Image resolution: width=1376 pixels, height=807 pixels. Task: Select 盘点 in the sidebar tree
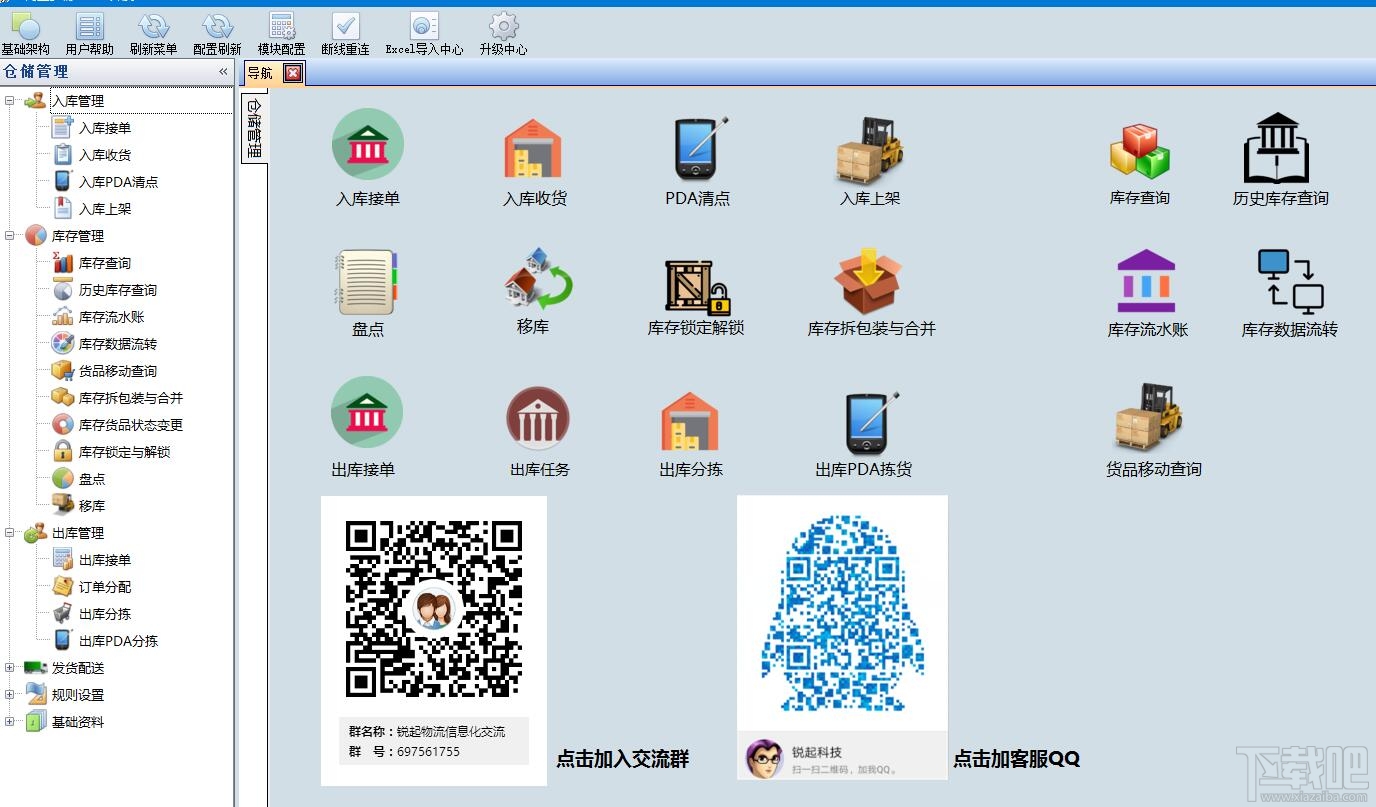[92, 479]
